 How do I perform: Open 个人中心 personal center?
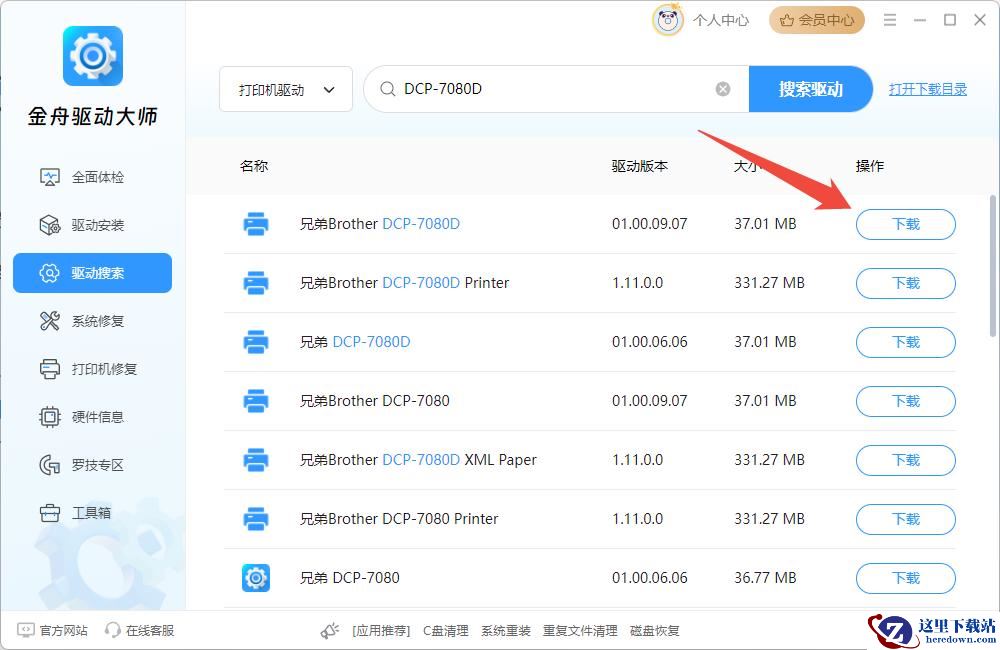coord(721,20)
